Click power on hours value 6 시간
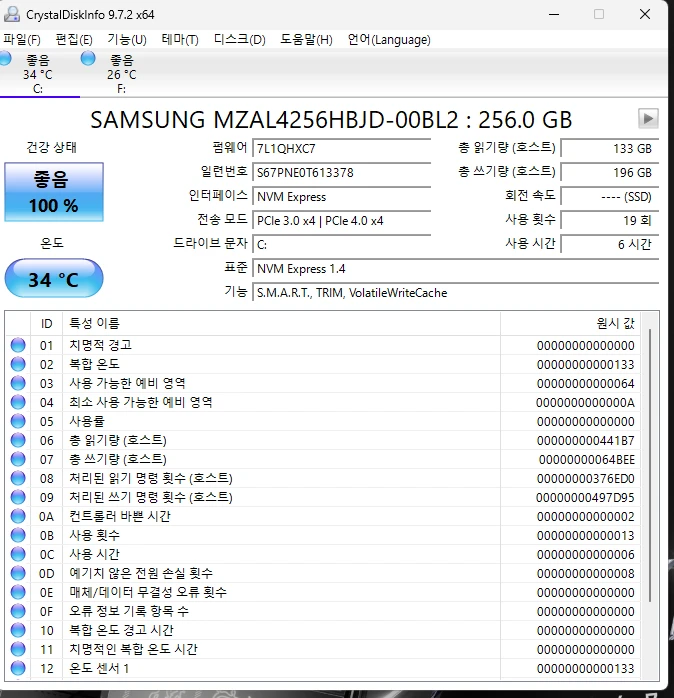 pos(609,244)
